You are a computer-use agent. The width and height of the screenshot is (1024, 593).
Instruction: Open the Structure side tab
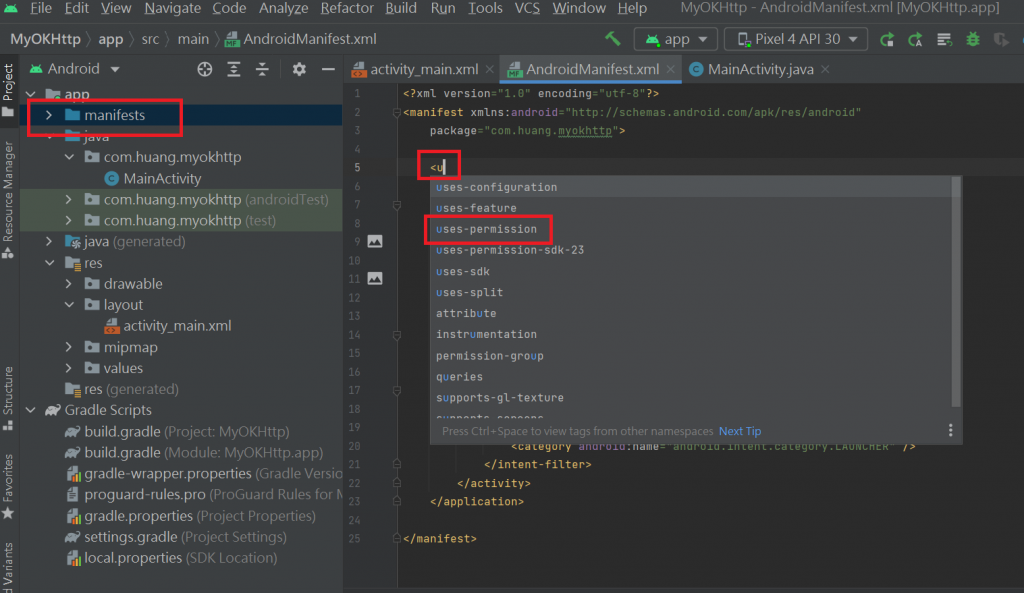tap(8, 398)
